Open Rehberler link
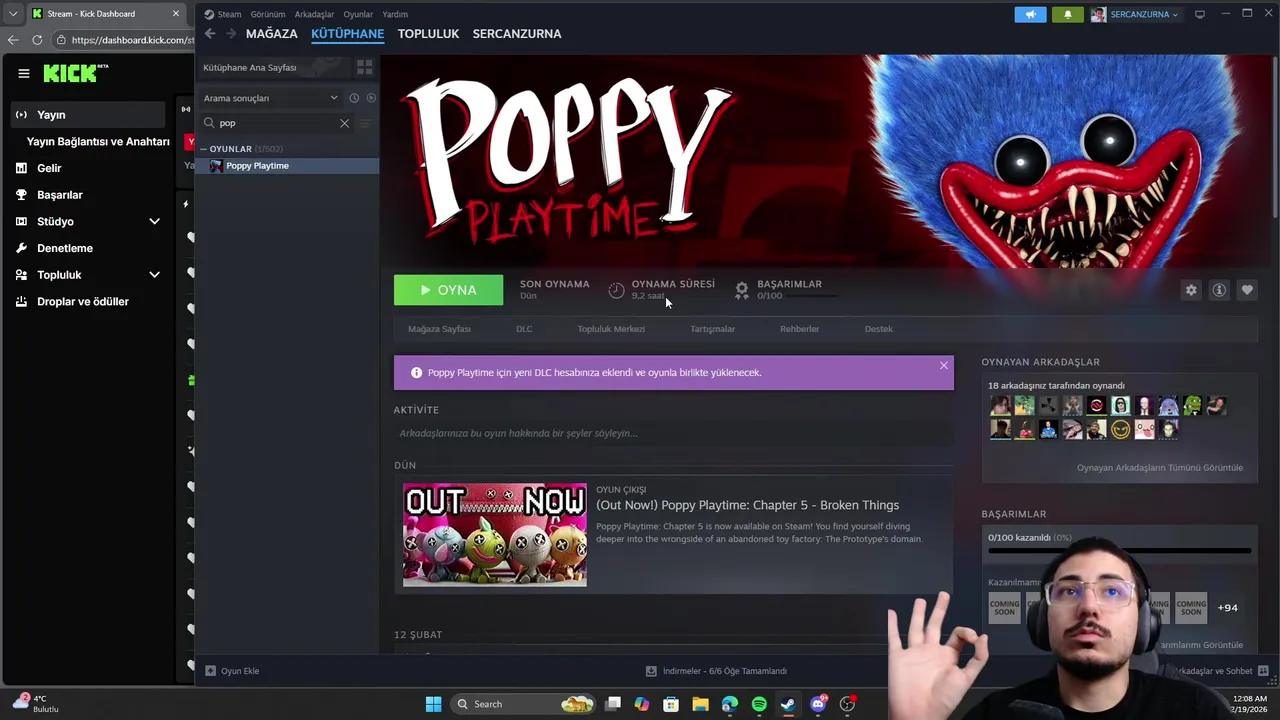Screen dimensions: 1280x720 [x=799, y=329]
